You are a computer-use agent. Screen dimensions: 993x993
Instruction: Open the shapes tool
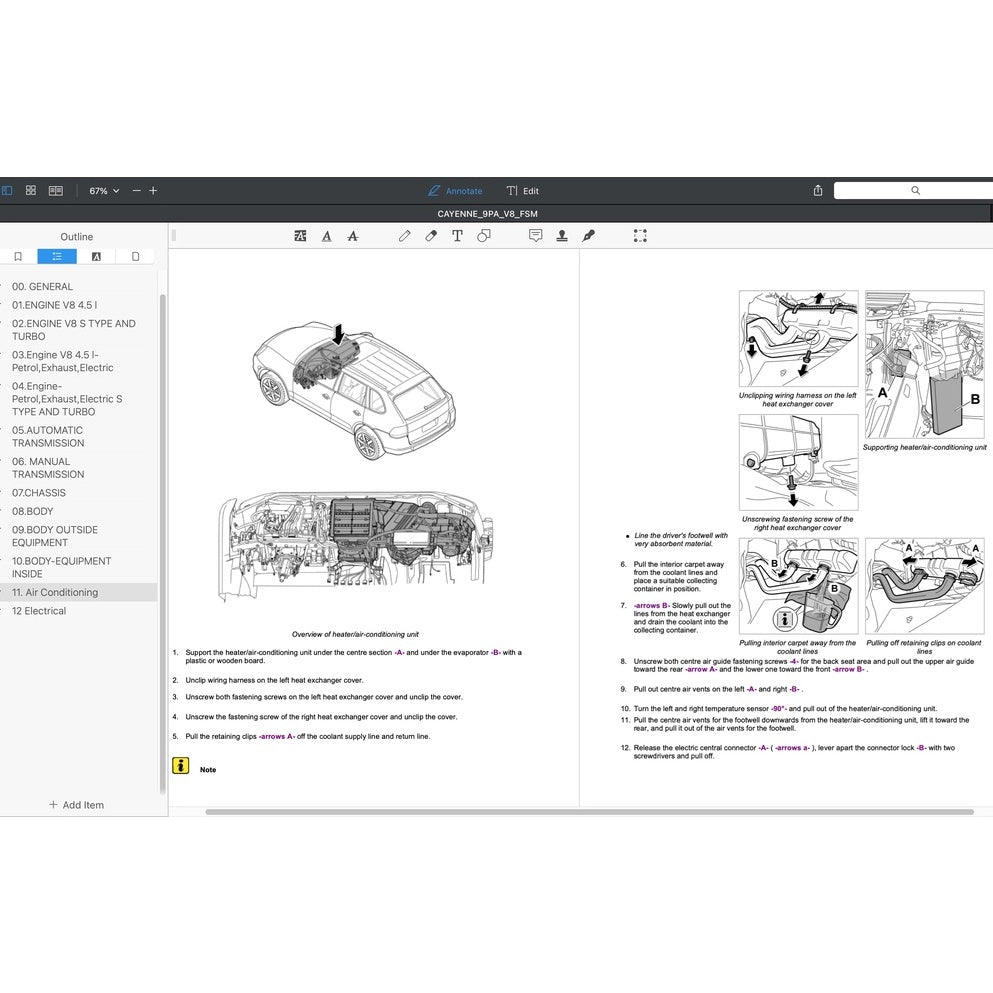click(x=484, y=236)
